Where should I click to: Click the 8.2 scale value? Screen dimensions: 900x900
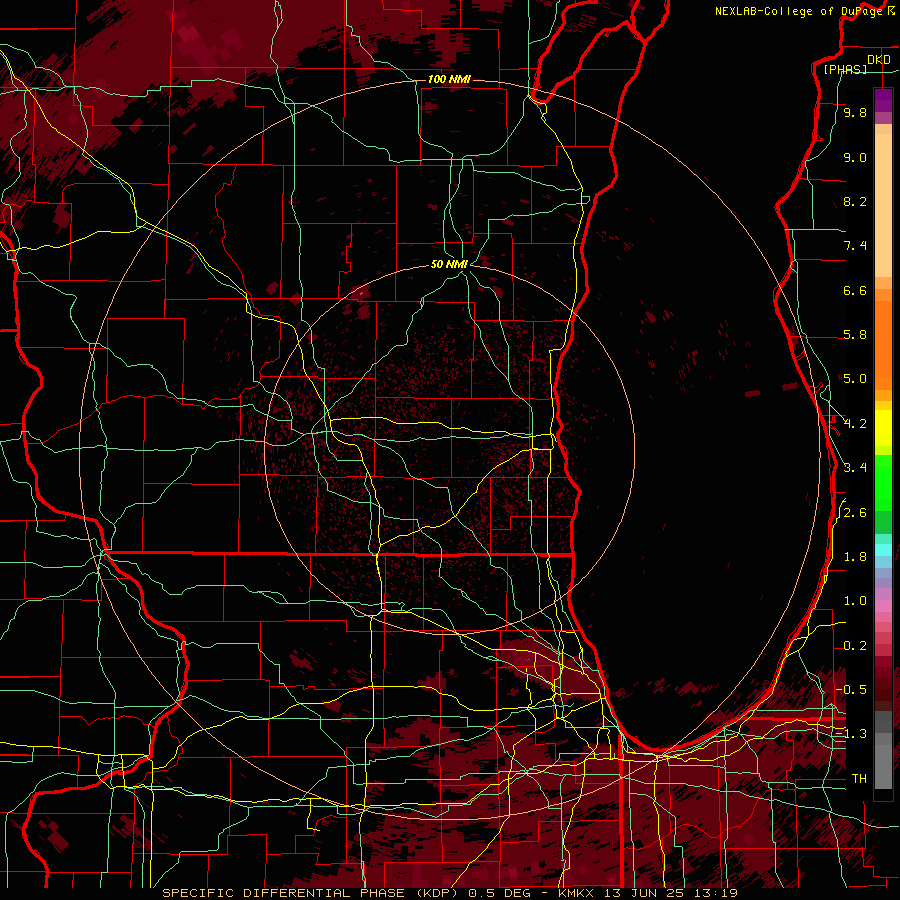click(855, 201)
